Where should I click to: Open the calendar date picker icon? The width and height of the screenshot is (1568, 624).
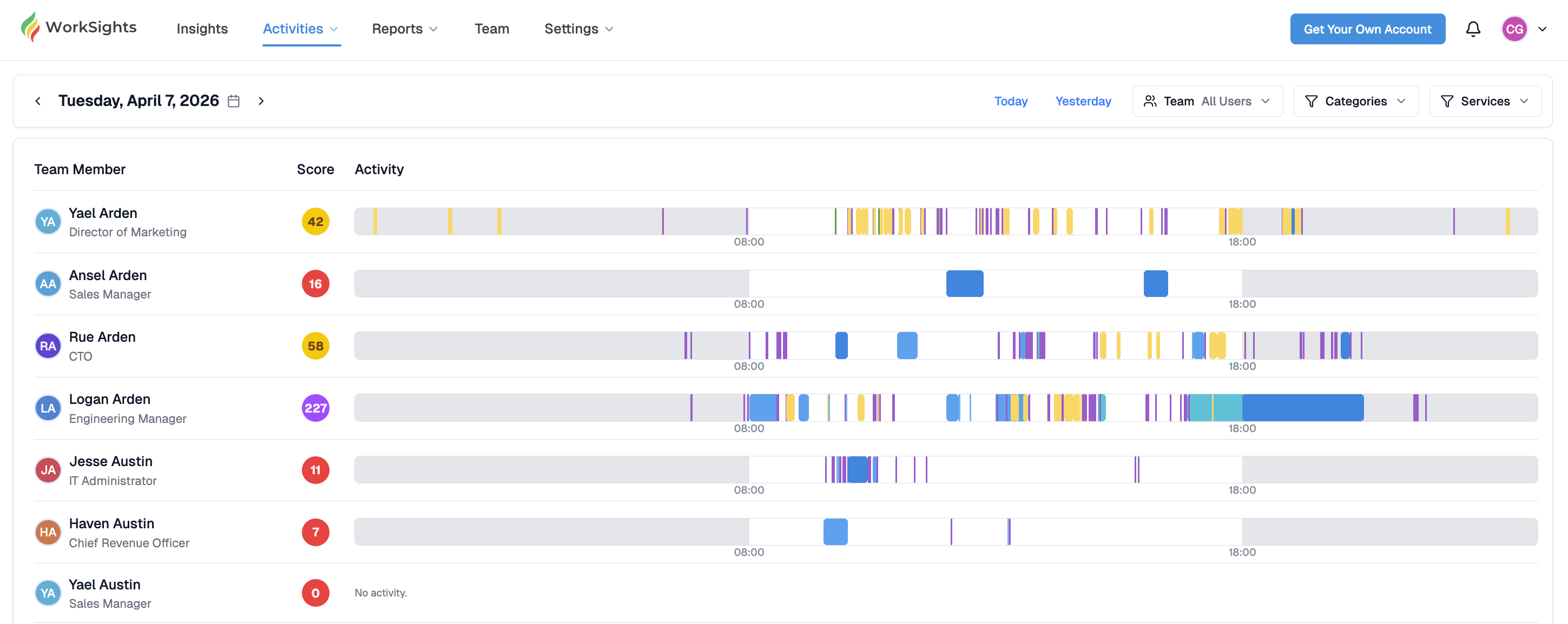(x=234, y=101)
